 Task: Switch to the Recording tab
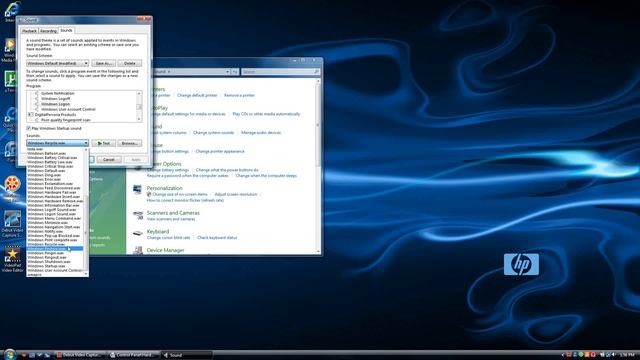48,31
